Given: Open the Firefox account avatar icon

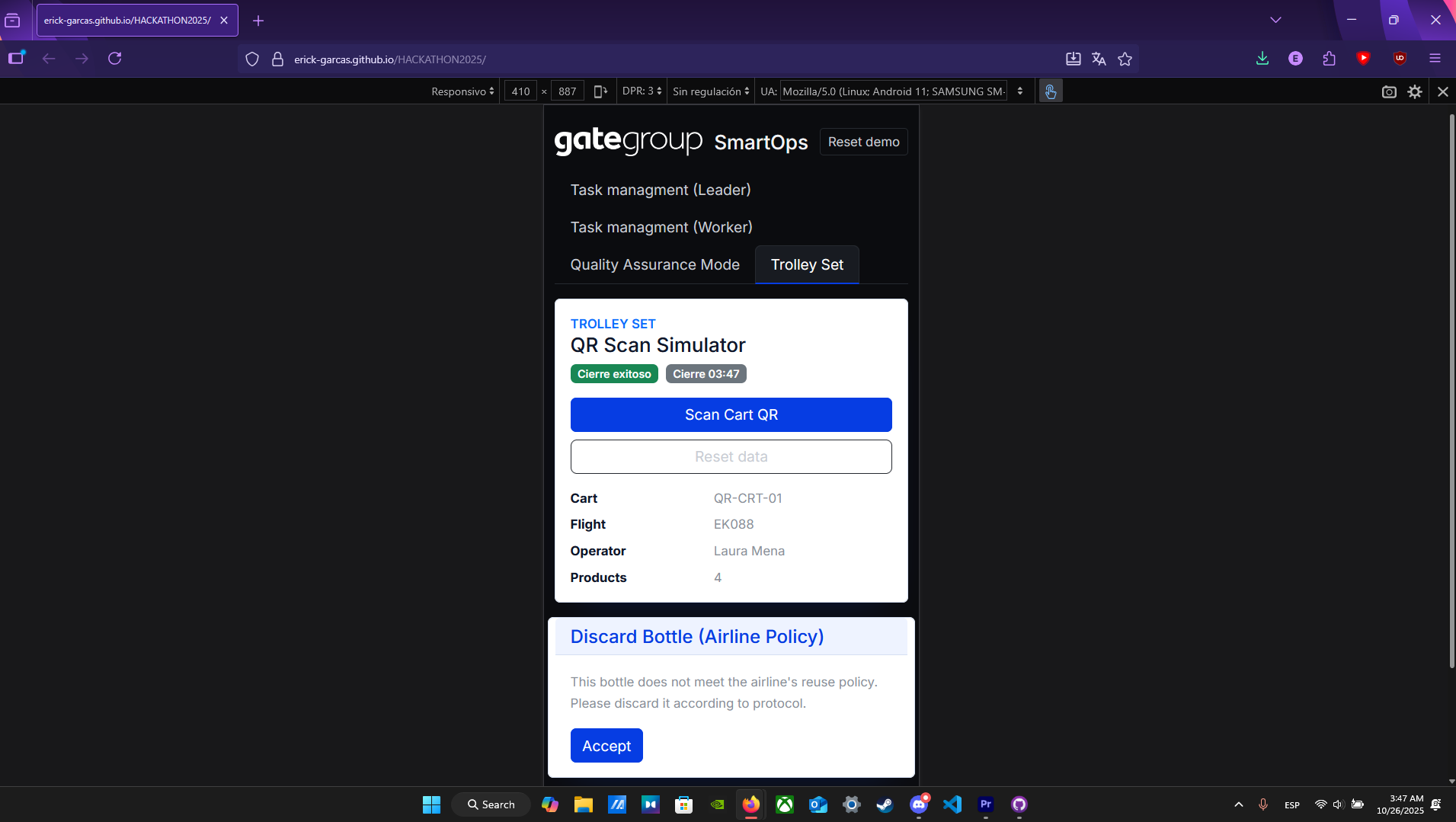Looking at the screenshot, I should click(x=1295, y=59).
